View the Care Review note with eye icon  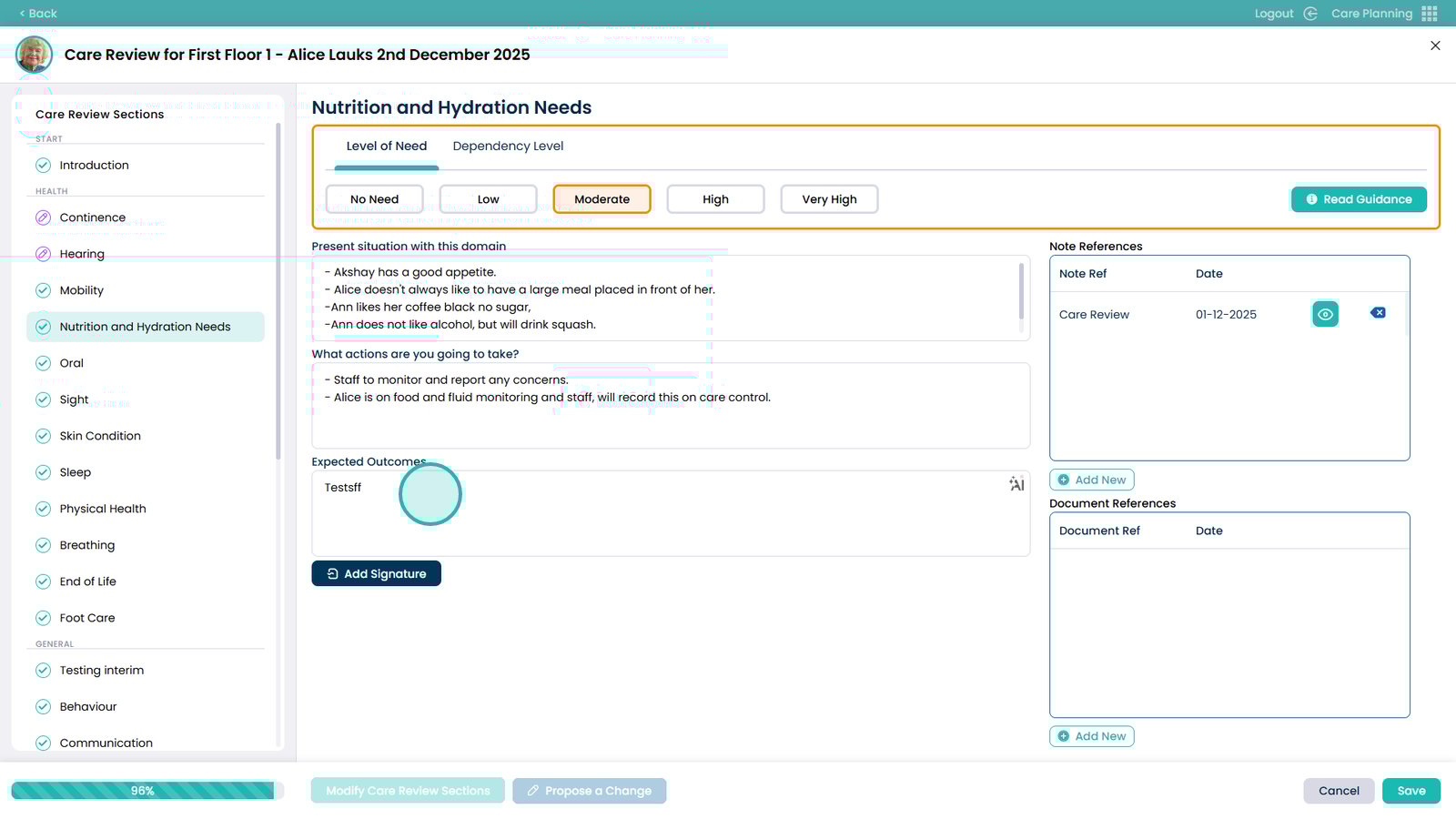[1325, 314]
